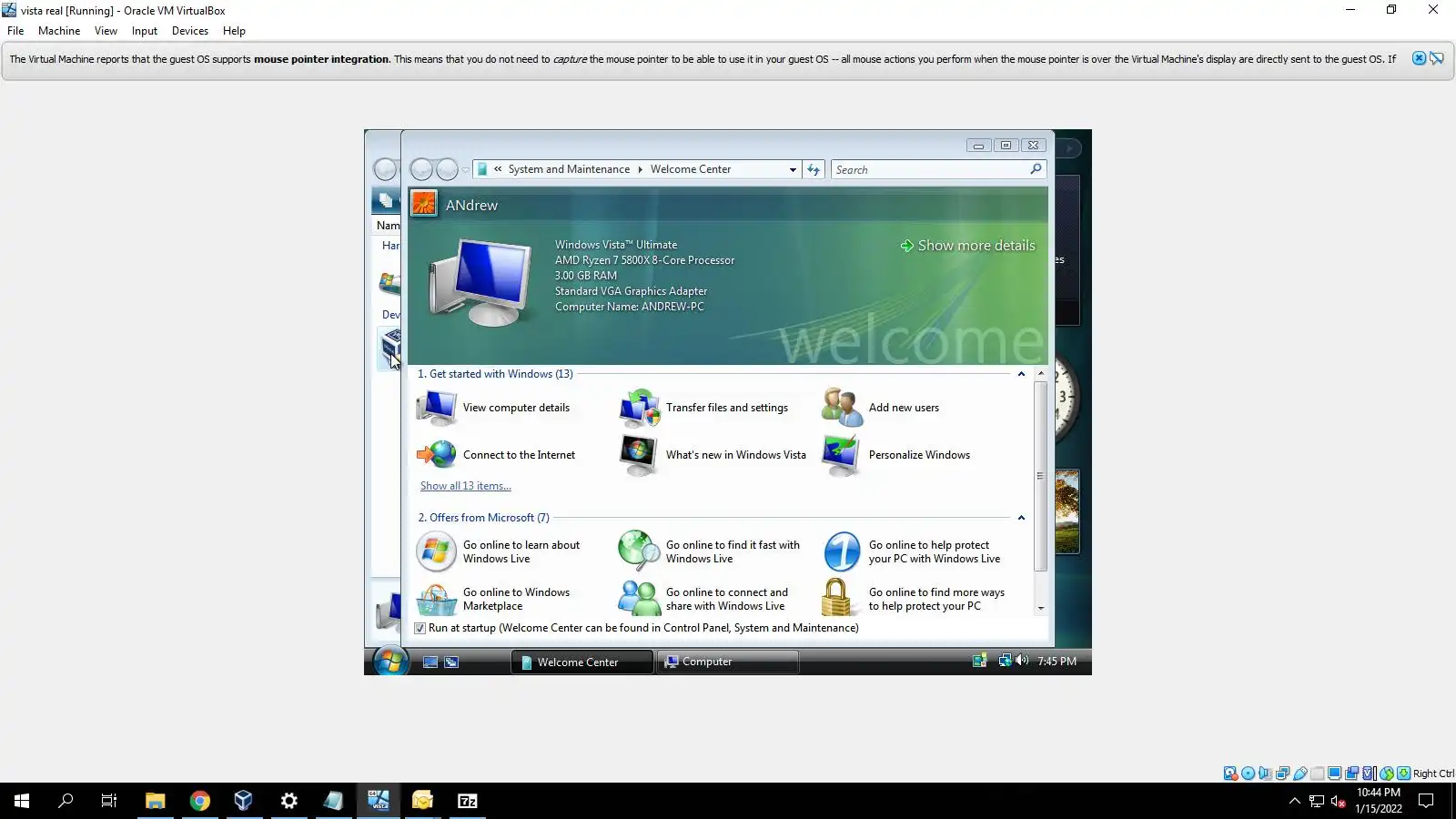Viewport: 1456px width, 819px height.
Task: Open the padlock icon for more PC protection
Action: tap(836, 599)
